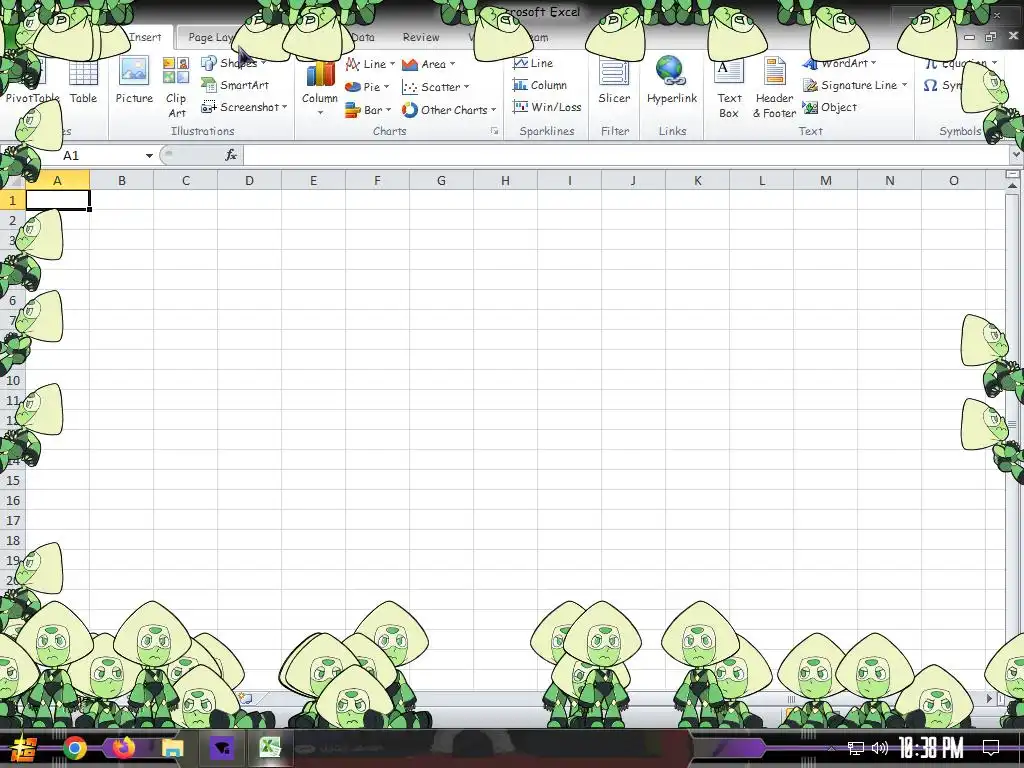Image resolution: width=1024 pixels, height=768 pixels.
Task: Open the Signature Line dropdown
Action: (855, 85)
